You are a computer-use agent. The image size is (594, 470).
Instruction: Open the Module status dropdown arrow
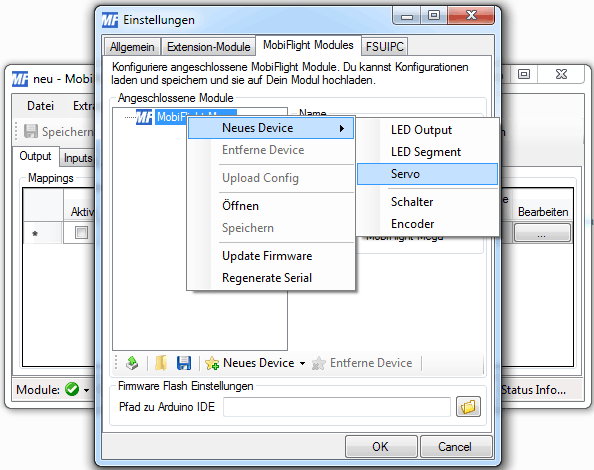[x=86, y=390]
